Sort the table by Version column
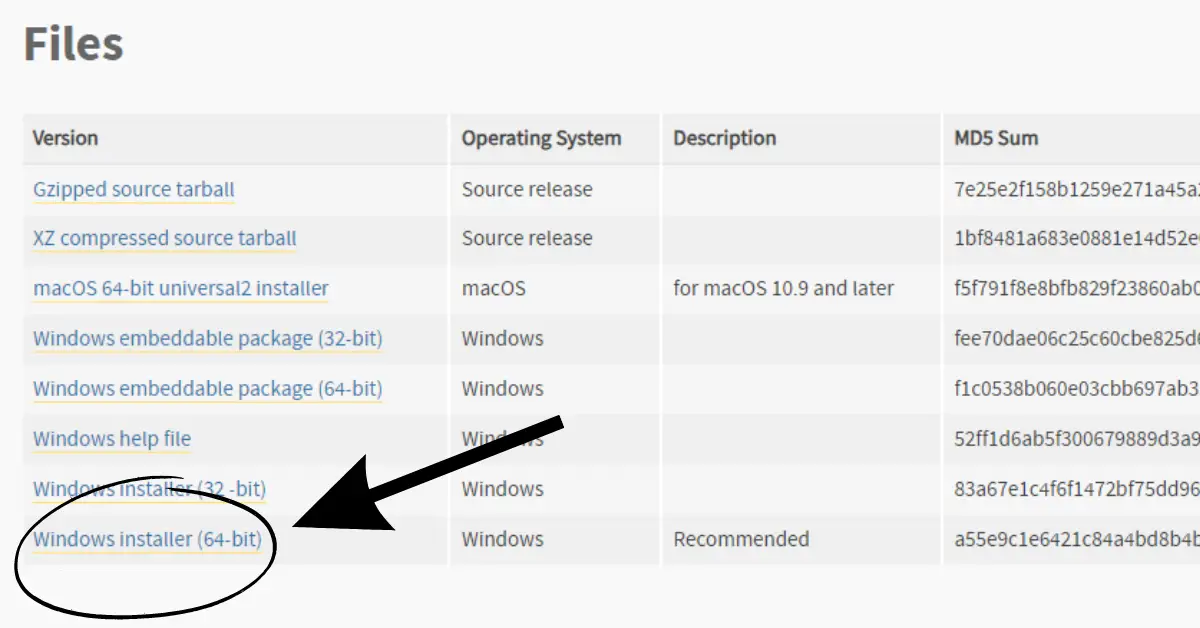This screenshot has height=628, width=1200. point(66,138)
